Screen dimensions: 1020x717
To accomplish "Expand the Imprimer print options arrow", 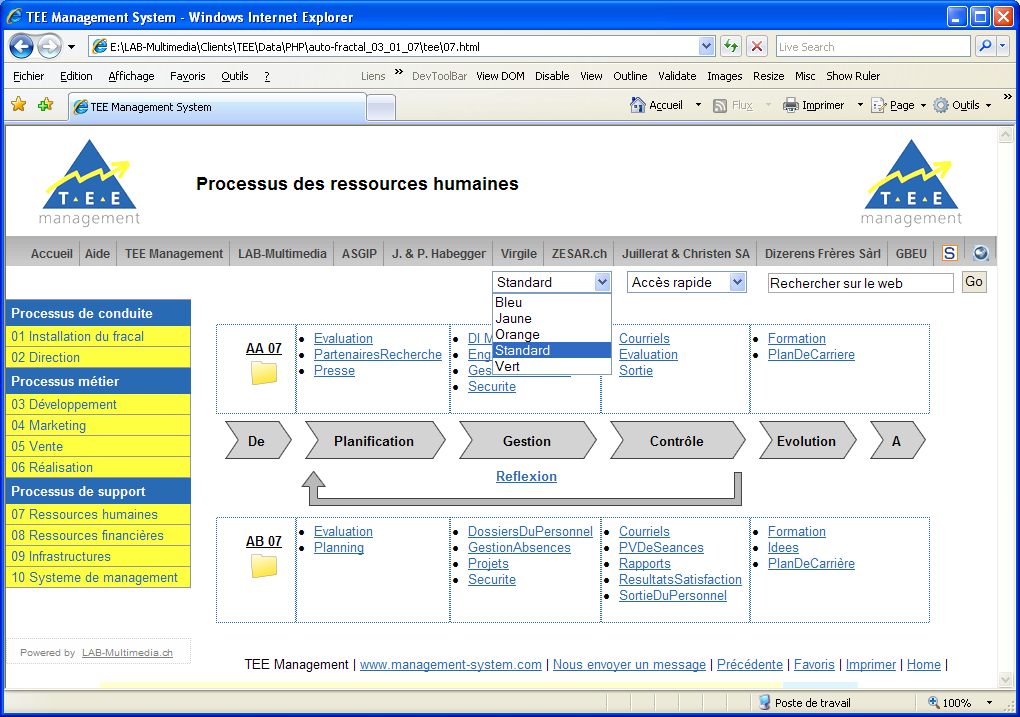I will pyautogui.click(x=859, y=105).
